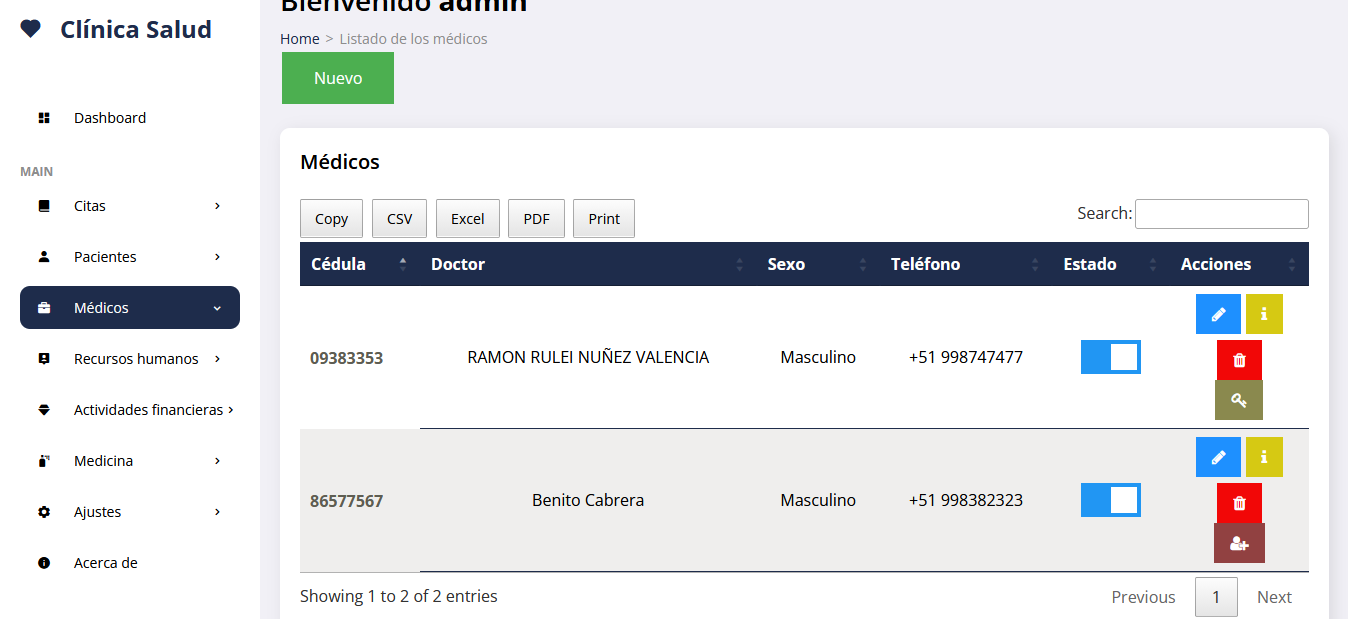Screen dimensions: 1348x619
Task: Click key icon for doctor Ramon Rulei
Action: (x=1239, y=400)
